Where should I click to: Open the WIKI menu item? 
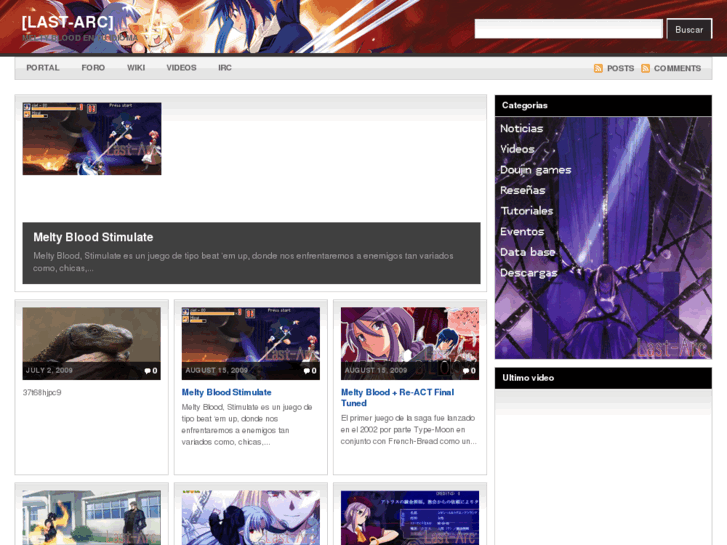coord(136,68)
